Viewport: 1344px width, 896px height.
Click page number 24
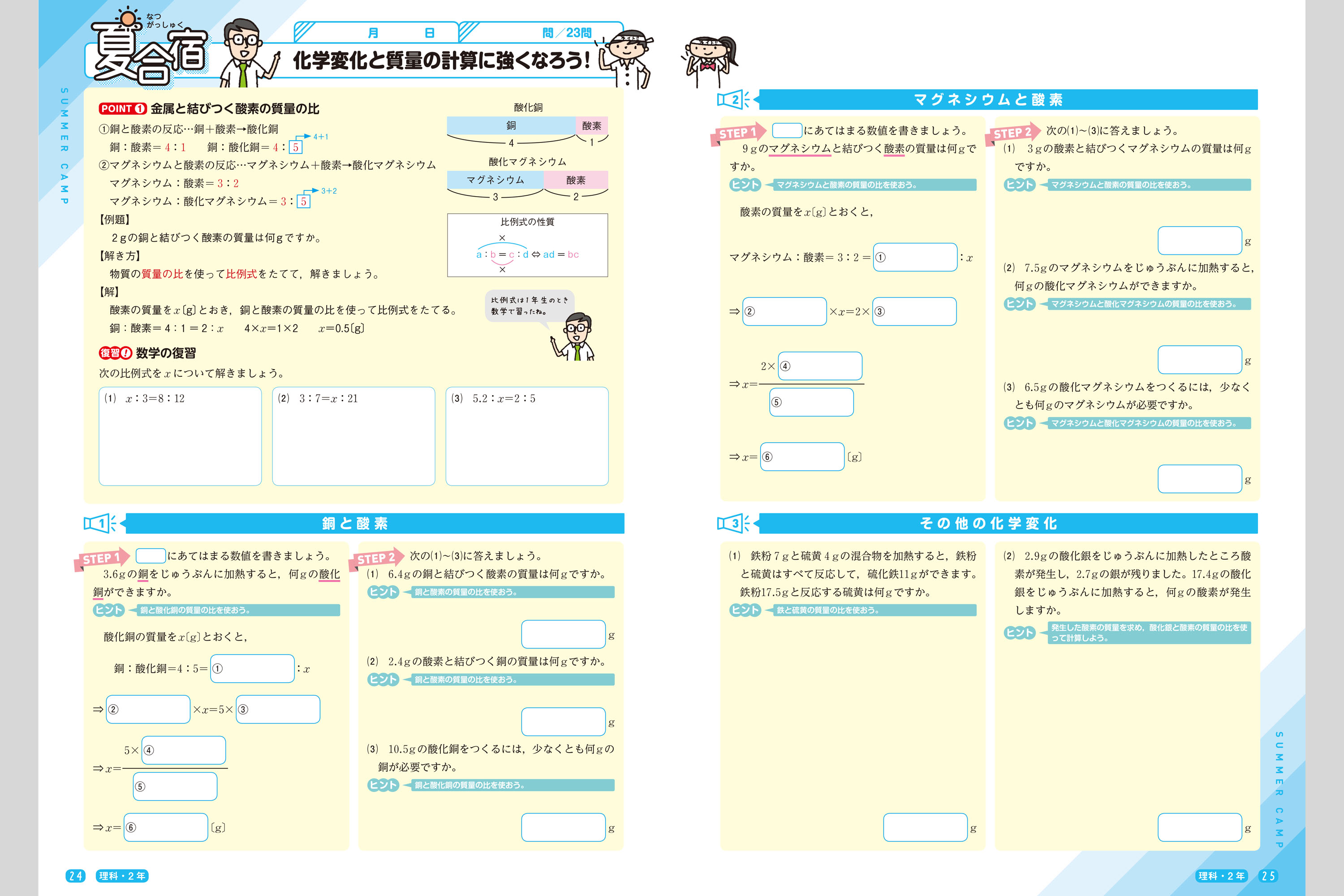[x=75, y=876]
